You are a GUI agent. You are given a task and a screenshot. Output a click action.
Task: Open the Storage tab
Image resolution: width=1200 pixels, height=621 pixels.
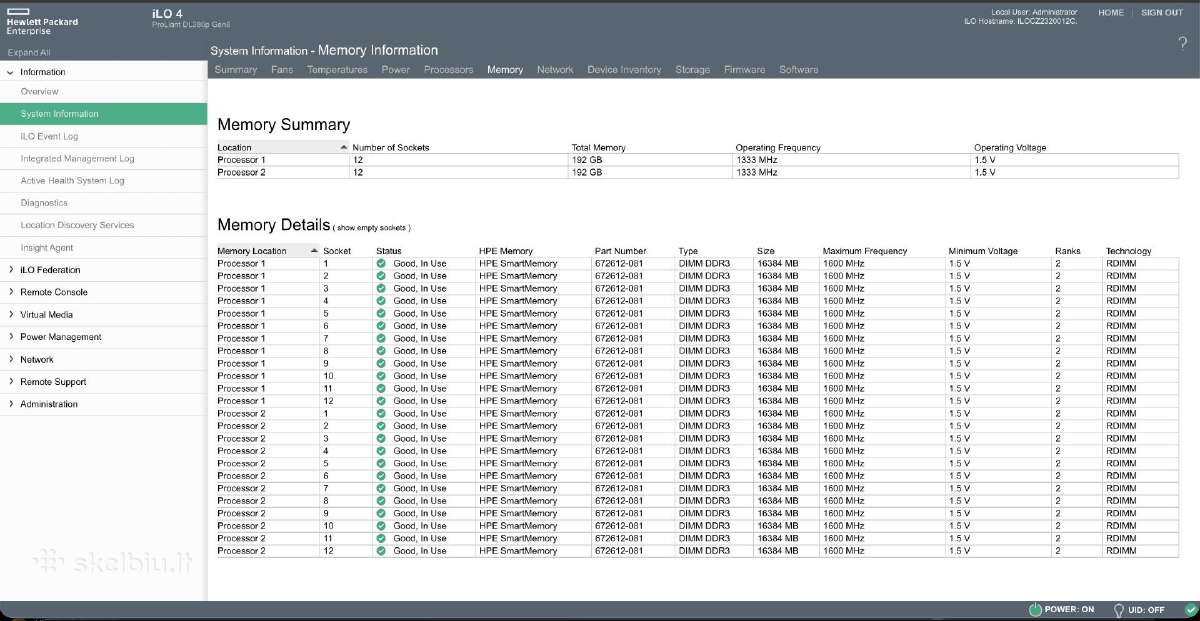coord(692,70)
